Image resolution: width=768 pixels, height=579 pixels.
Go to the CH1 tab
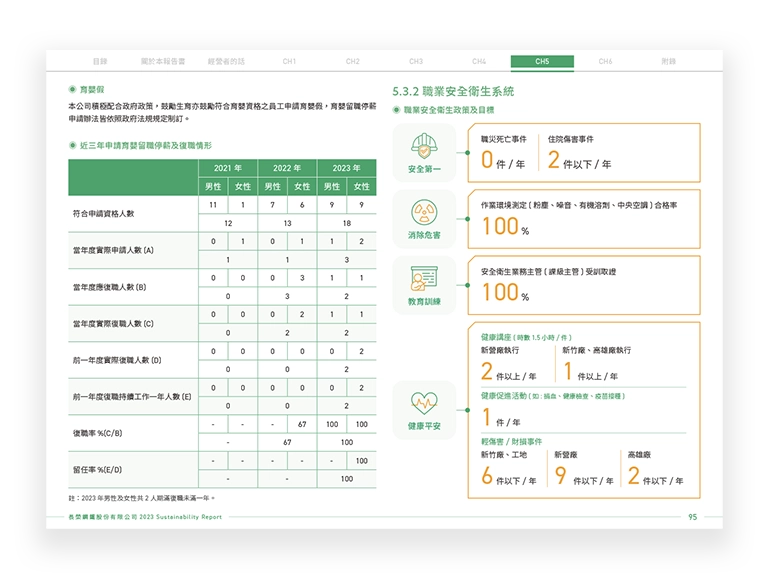tap(289, 61)
